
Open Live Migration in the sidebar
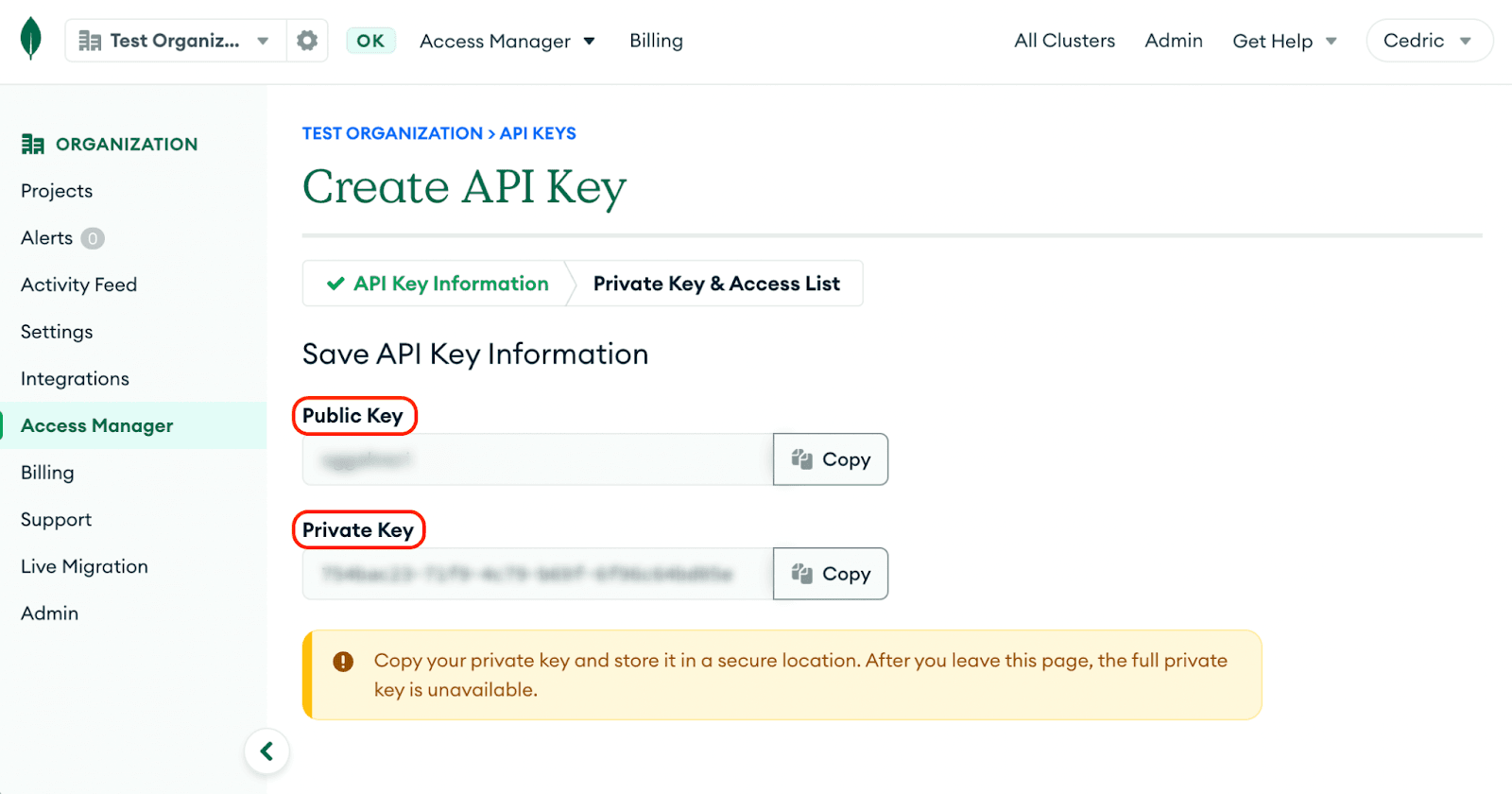pyautogui.click(x=84, y=566)
